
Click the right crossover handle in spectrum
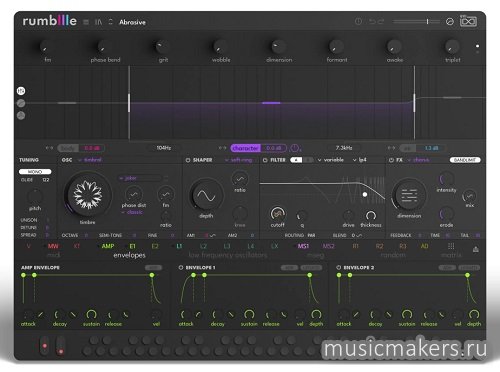[x=414, y=103]
